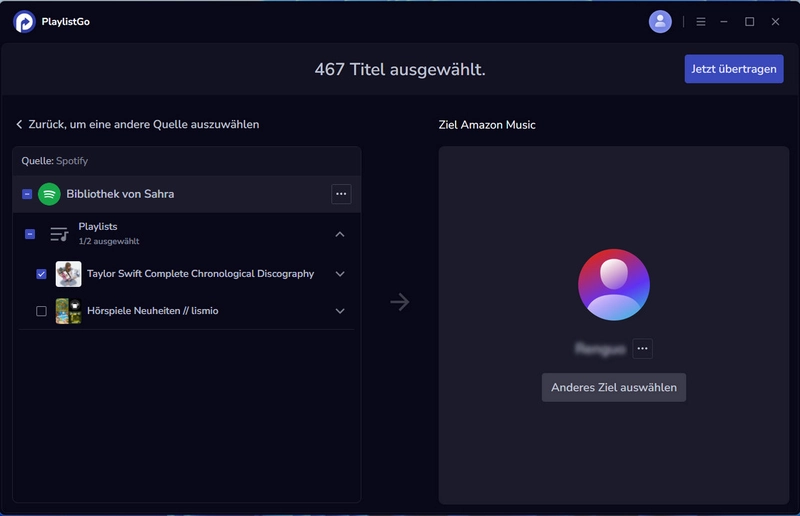Screen dimensions: 800x516
Task: Uncheck Taylor Swift Complete Chronological Discography
Action: 41,274
